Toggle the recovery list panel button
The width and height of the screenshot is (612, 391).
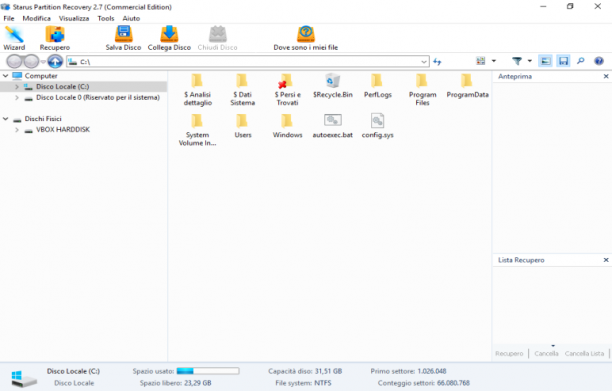[x=563, y=61]
